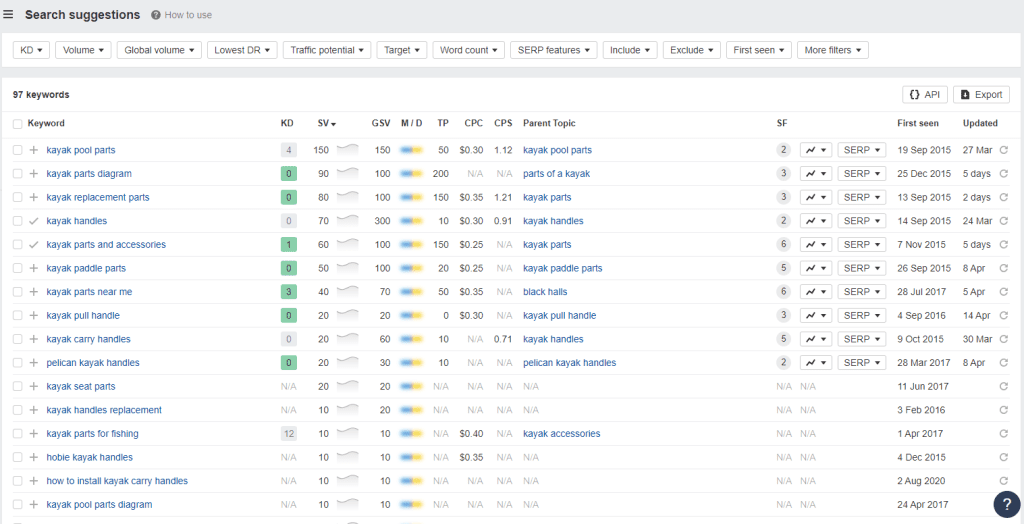
Task: Click the How to use help icon
Action: click(x=155, y=15)
